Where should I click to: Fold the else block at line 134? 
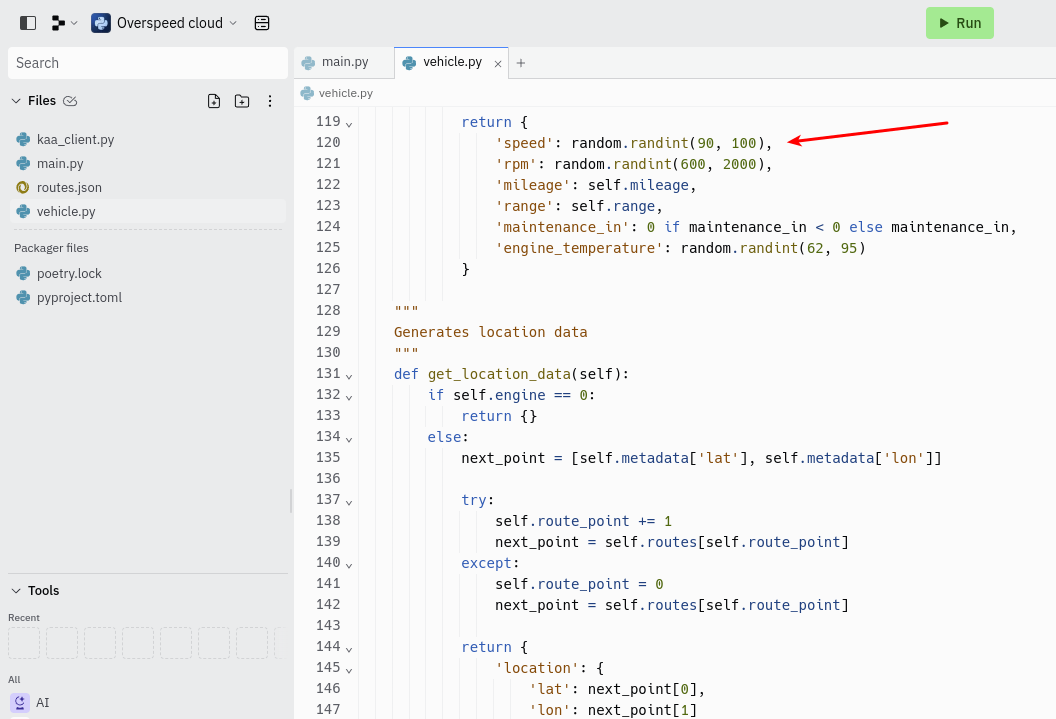click(x=349, y=439)
